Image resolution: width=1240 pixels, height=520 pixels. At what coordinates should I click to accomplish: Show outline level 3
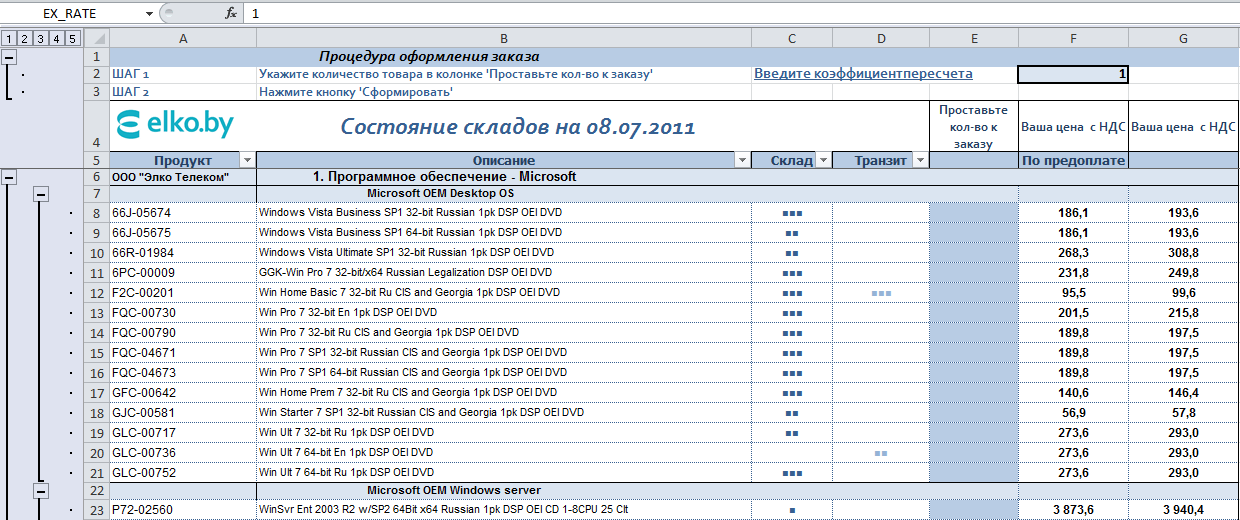[40, 39]
